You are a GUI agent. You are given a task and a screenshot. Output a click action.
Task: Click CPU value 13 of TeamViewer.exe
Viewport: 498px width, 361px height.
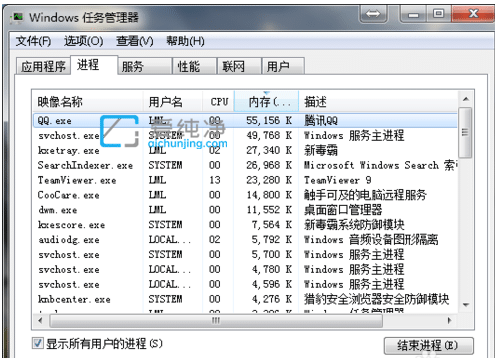pyautogui.click(x=215, y=180)
